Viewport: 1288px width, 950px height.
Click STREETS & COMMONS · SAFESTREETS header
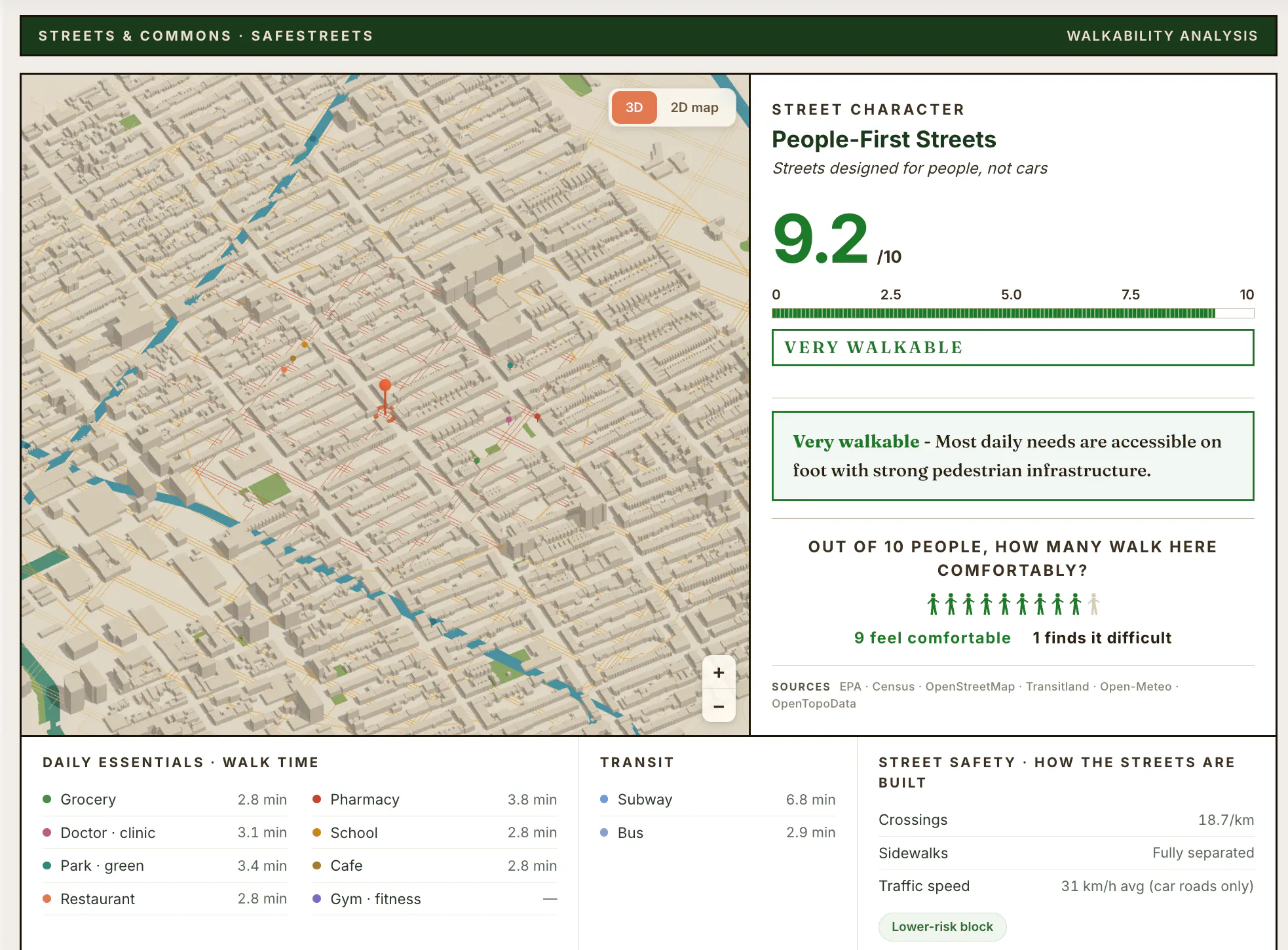pyautogui.click(x=206, y=36)
